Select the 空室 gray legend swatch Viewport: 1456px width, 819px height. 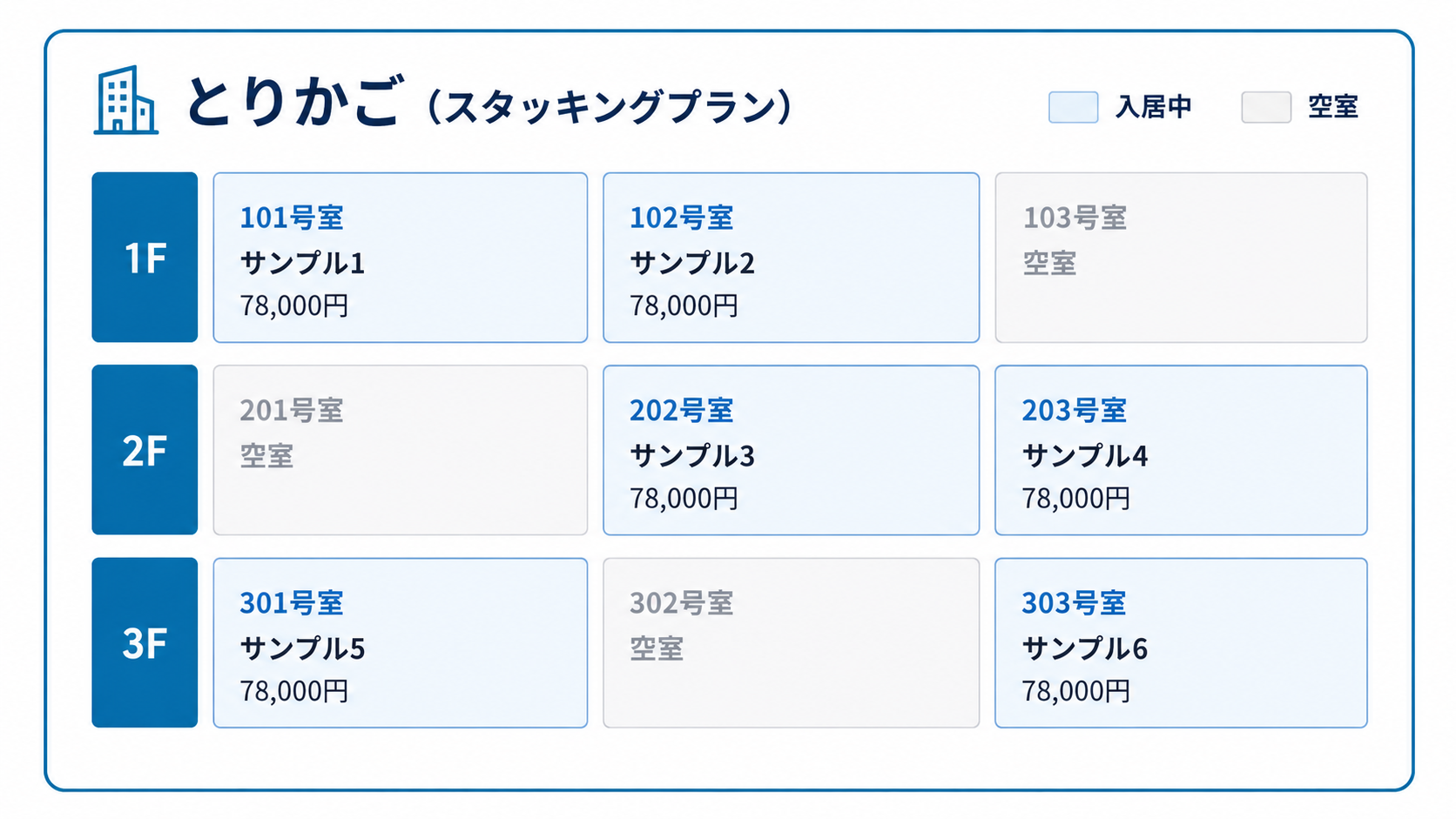(1266, 107)
